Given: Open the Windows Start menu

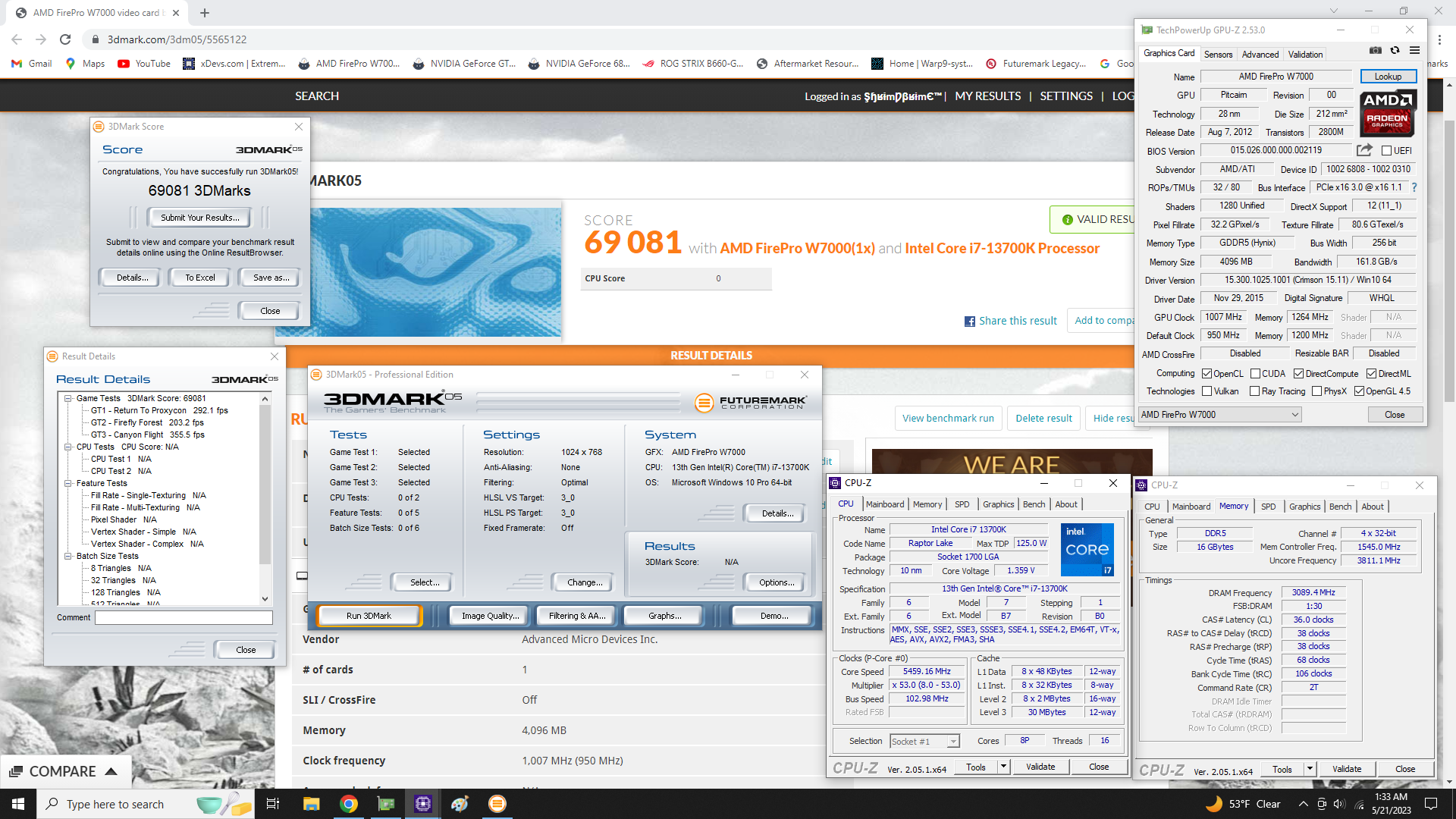Looking at the screenshot, I should click(18, 804).
